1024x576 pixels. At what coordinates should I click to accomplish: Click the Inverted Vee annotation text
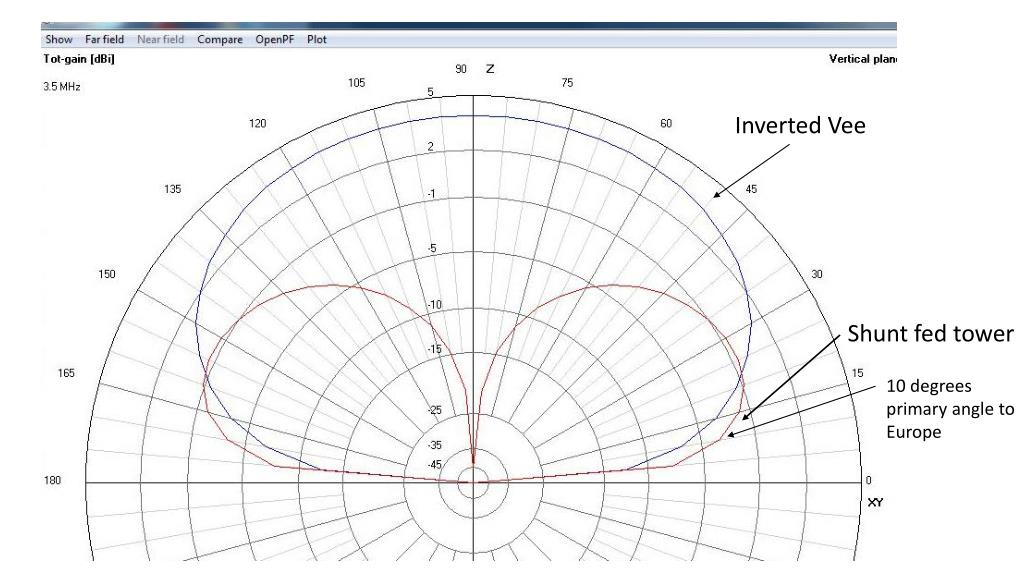click(800, 125)
